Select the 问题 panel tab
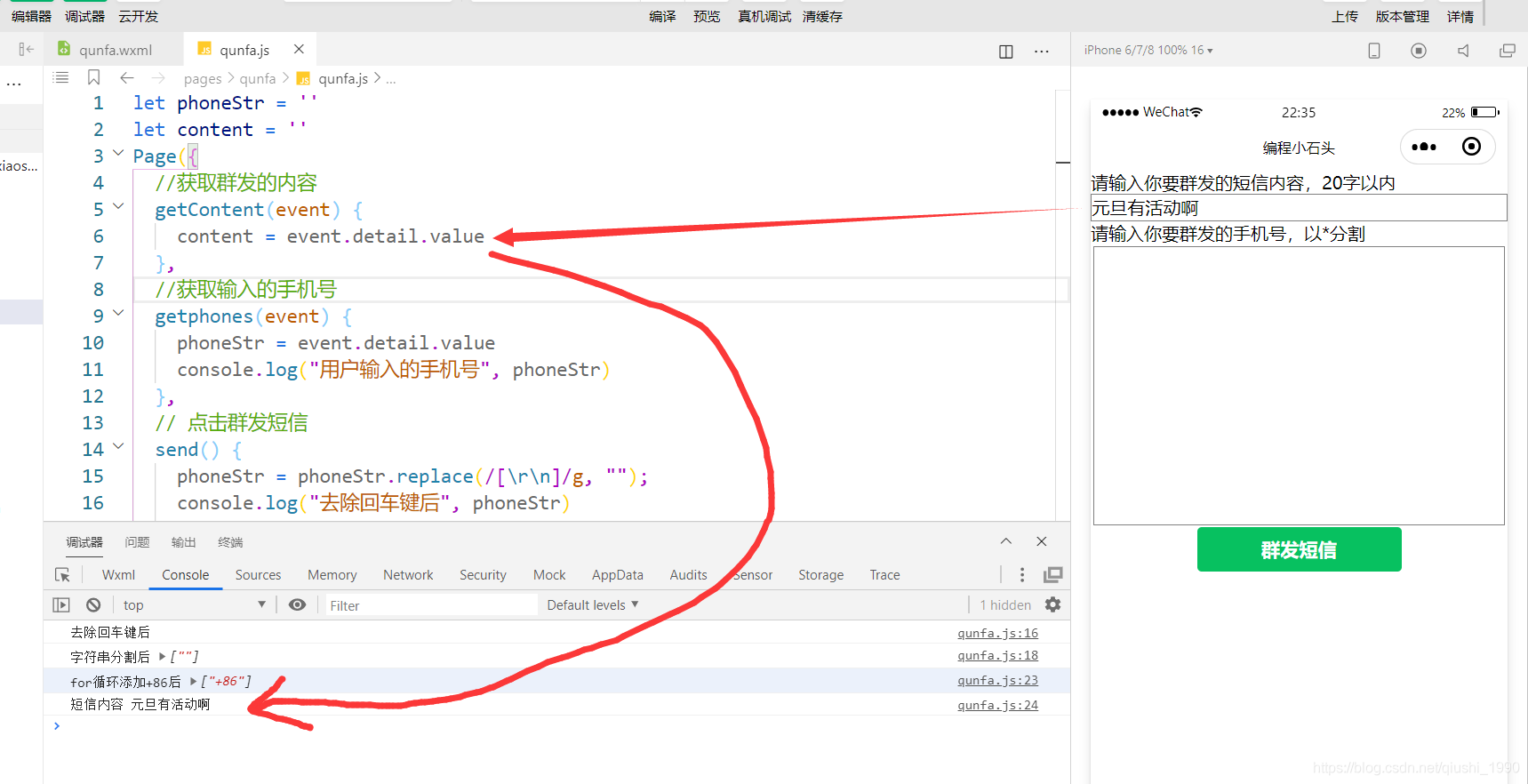 (x=137, y=542)
